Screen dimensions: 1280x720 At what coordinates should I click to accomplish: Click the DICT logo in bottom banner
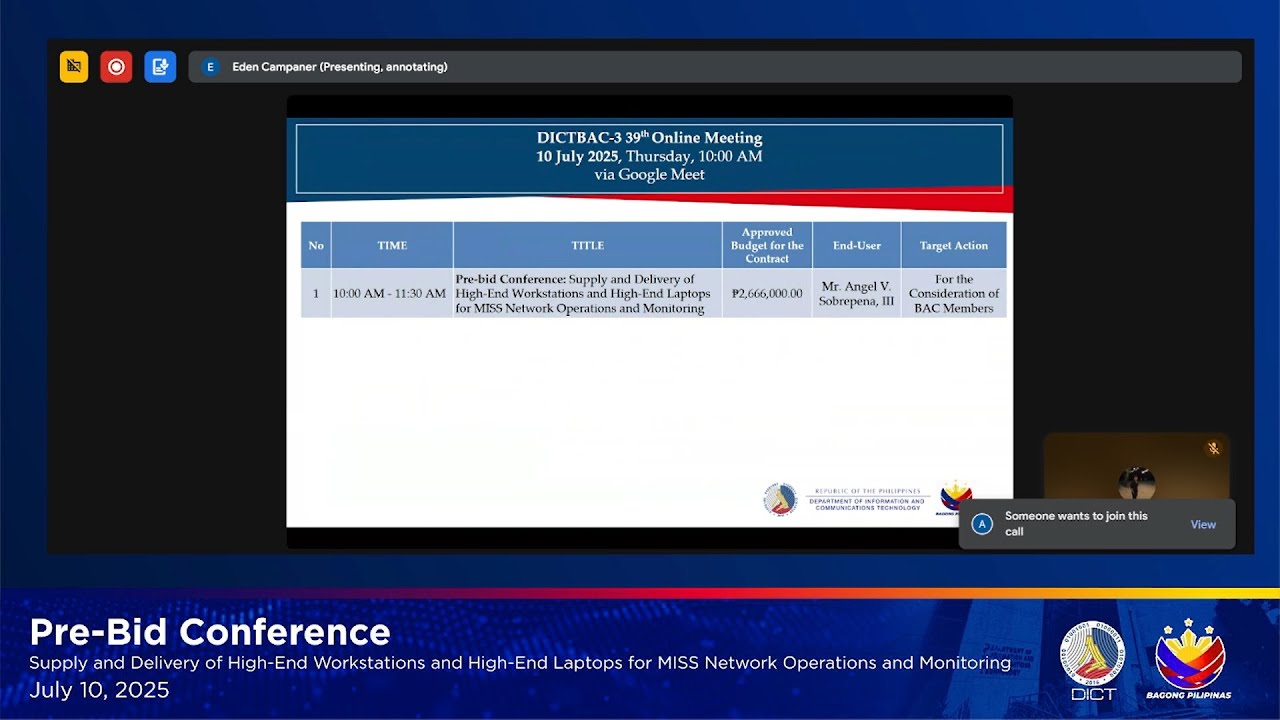coord(1093,660)
